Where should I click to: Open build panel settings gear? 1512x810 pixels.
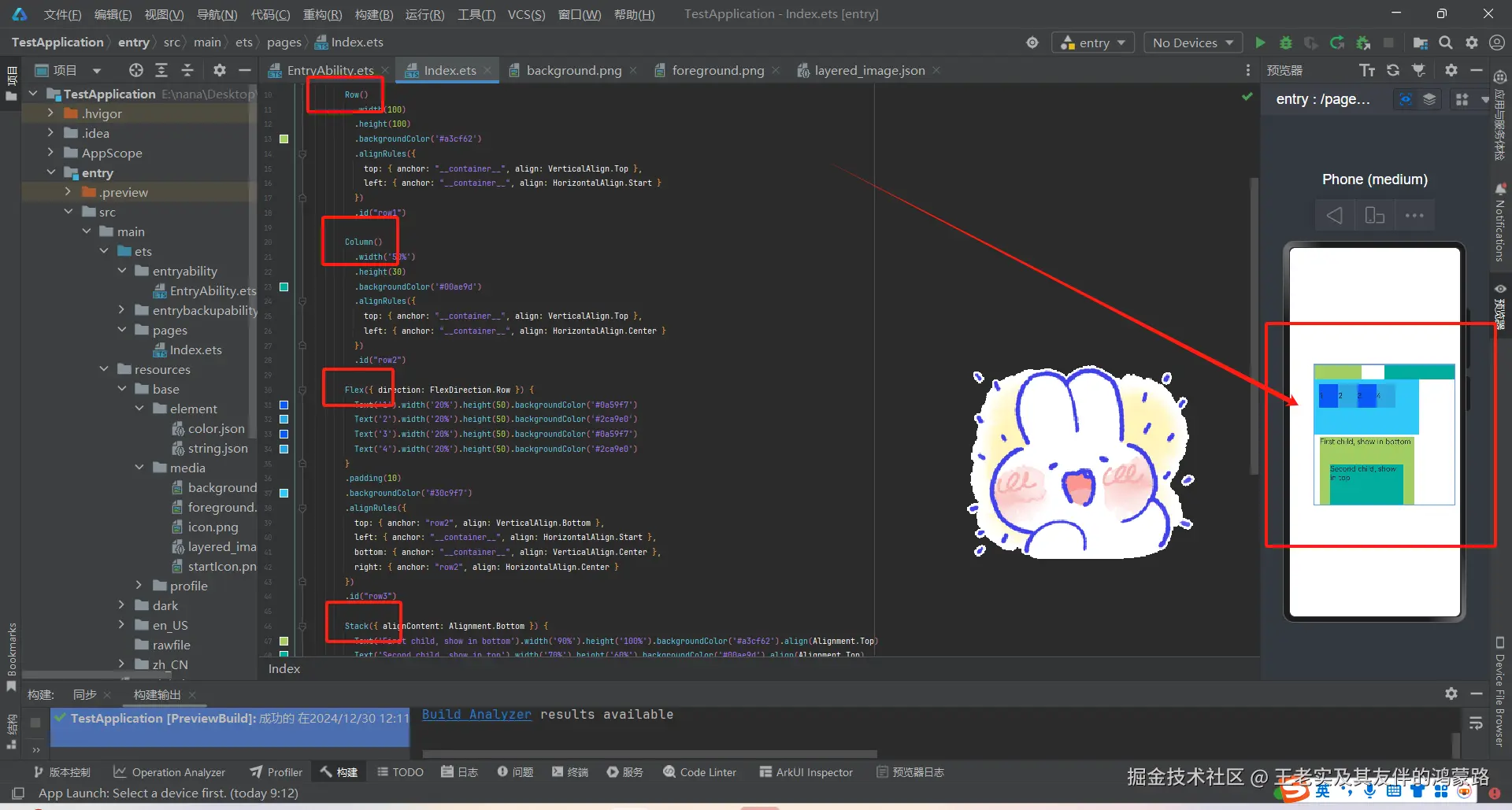(x=1451, y=693)
